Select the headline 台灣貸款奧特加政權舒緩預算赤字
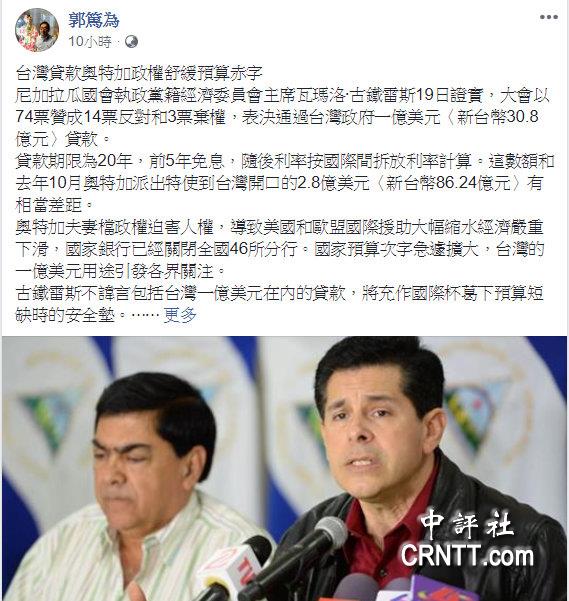The width and height of the screenshot is (569, 601). [139, 73]
